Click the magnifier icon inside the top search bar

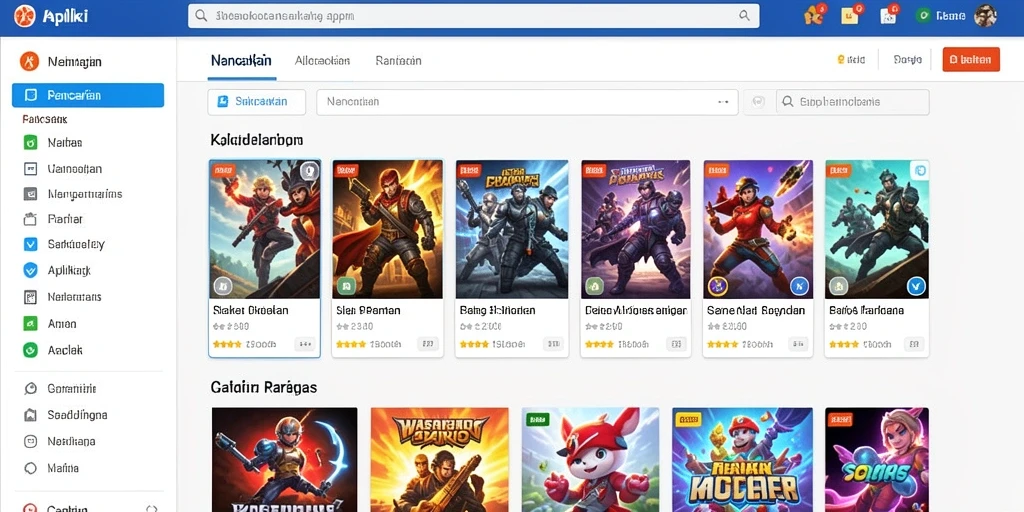(x=202, y=16)
